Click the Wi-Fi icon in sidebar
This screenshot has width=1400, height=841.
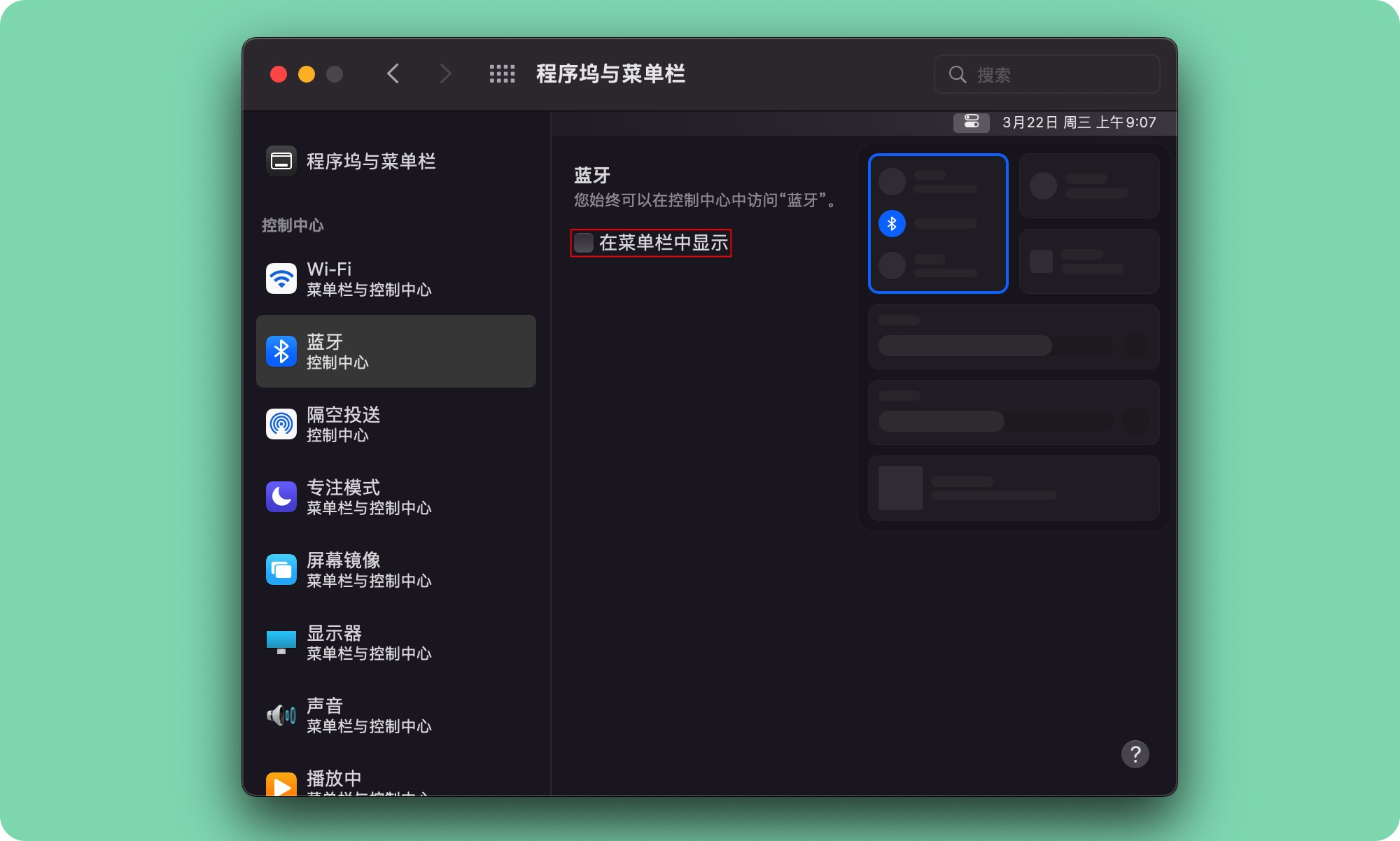click(x=281, y=278)
